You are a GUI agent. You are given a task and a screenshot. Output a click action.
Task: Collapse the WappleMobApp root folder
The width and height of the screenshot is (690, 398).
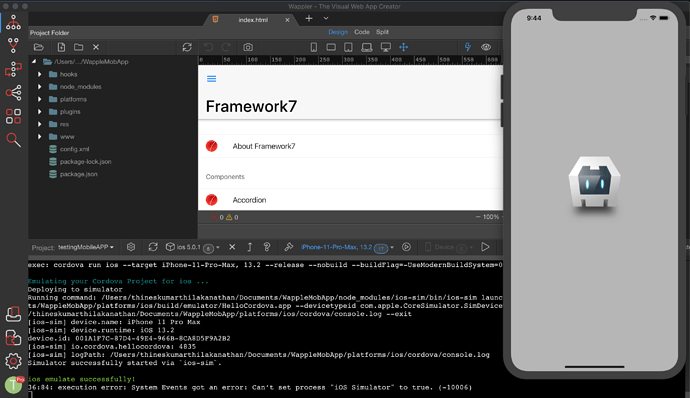point(34,62)
